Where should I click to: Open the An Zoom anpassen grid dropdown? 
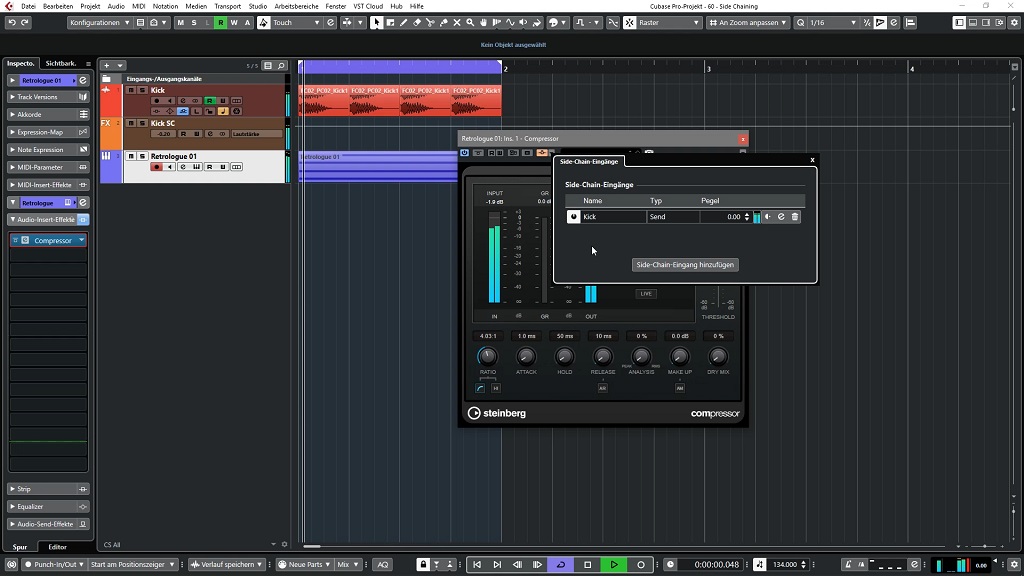pyautogui.click(x=748, y=23)
